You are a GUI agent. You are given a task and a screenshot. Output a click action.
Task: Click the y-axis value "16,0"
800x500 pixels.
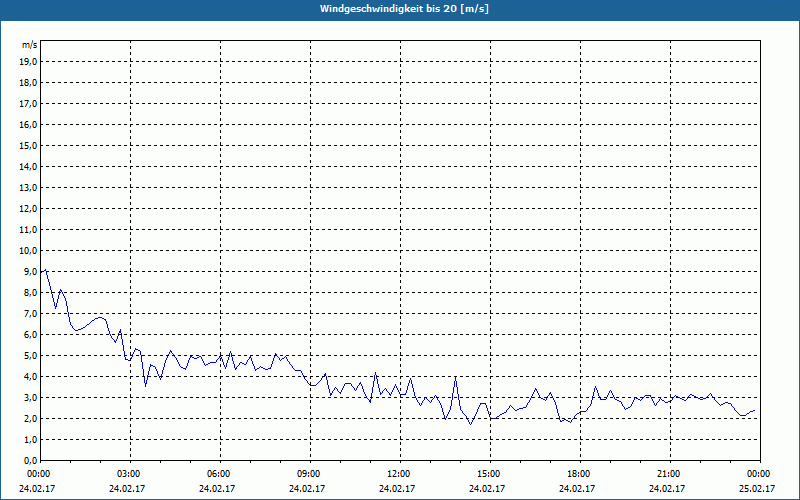coord(28,124)
